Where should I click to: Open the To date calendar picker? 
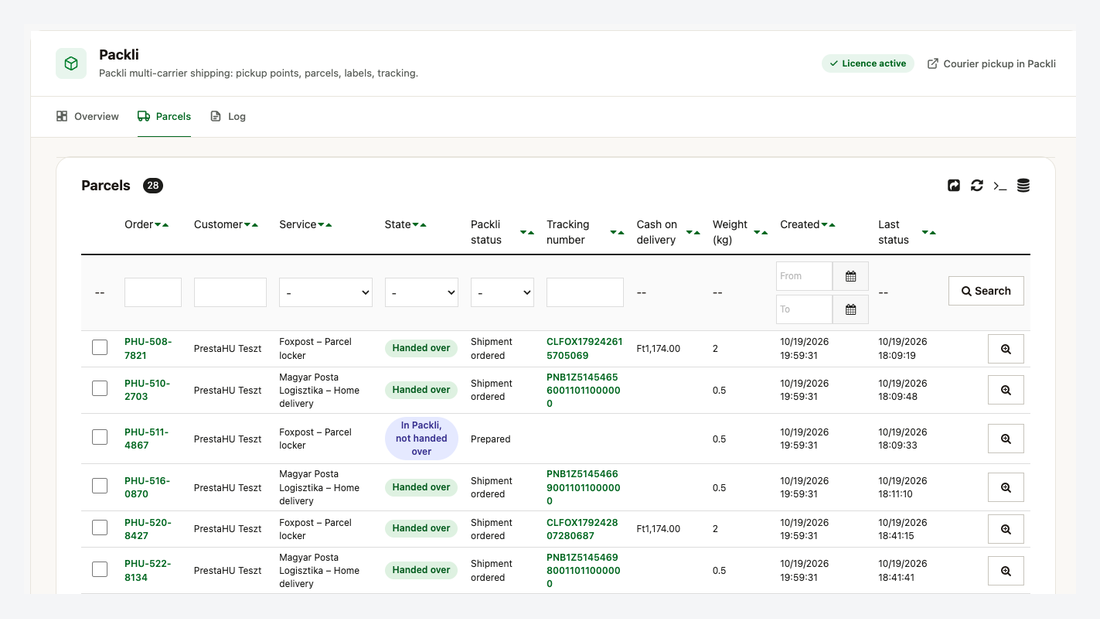[850, 310]
